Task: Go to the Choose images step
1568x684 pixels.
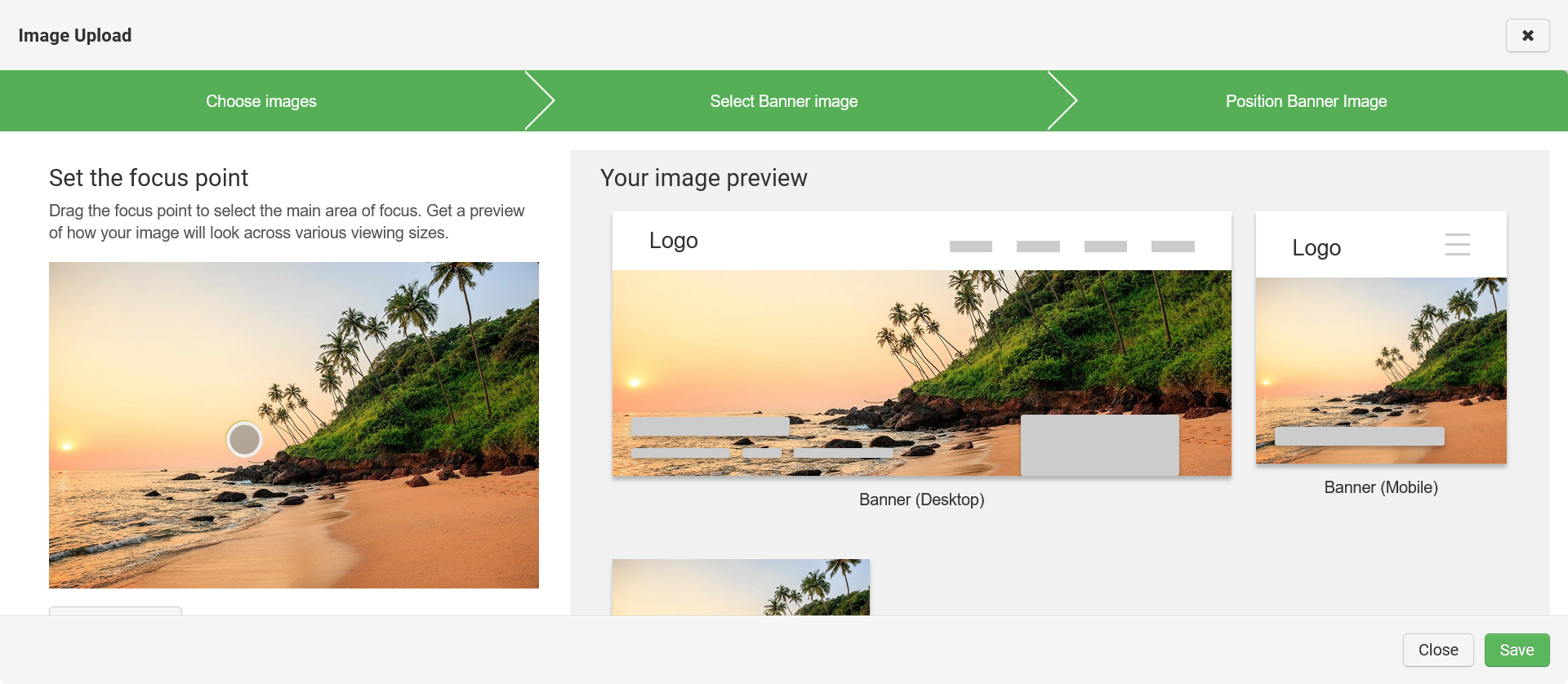Action: [x=261, y=101]
